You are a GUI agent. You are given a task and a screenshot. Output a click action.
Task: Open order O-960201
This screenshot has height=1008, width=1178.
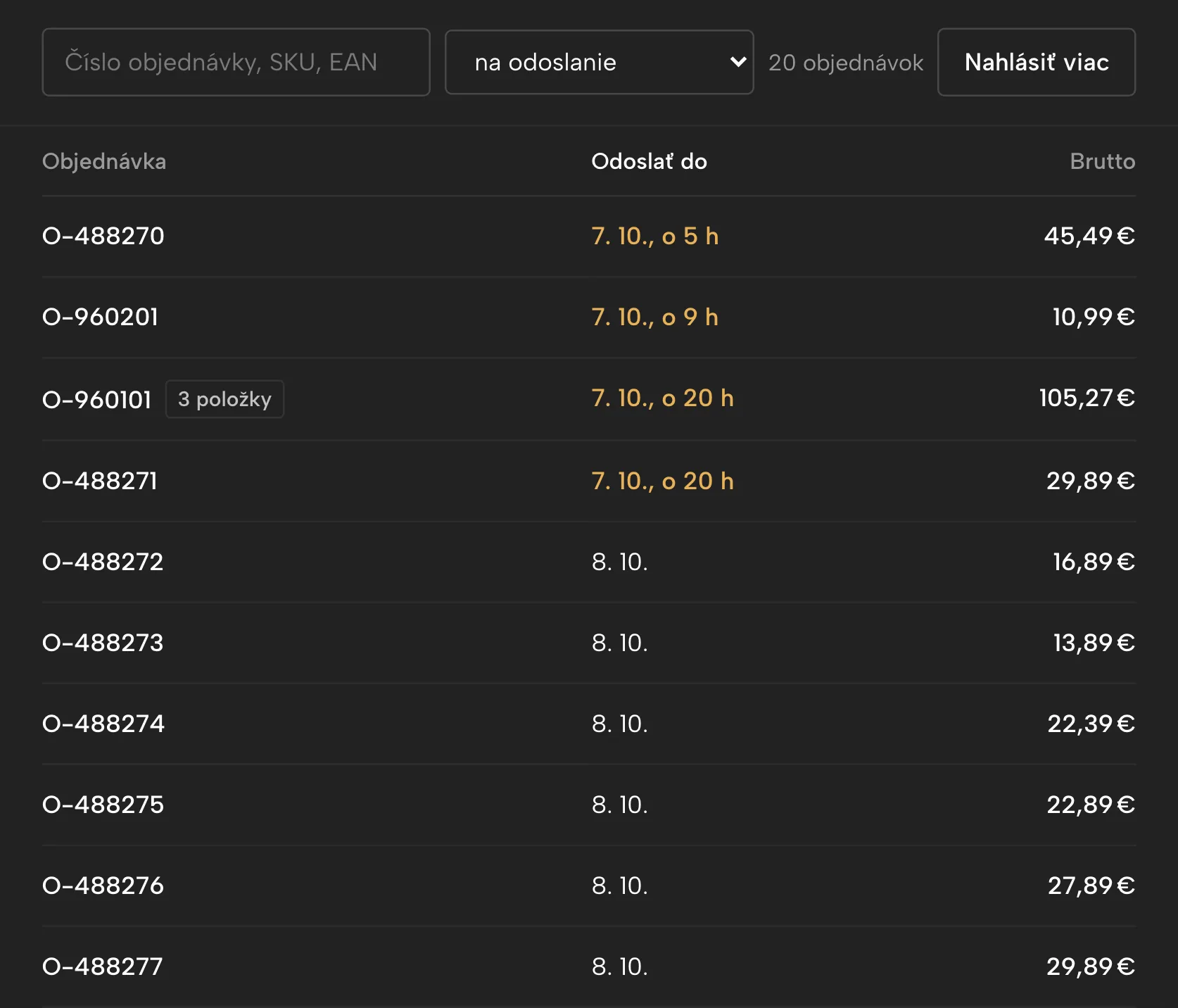pyautogui.click(x=101, y=317)
